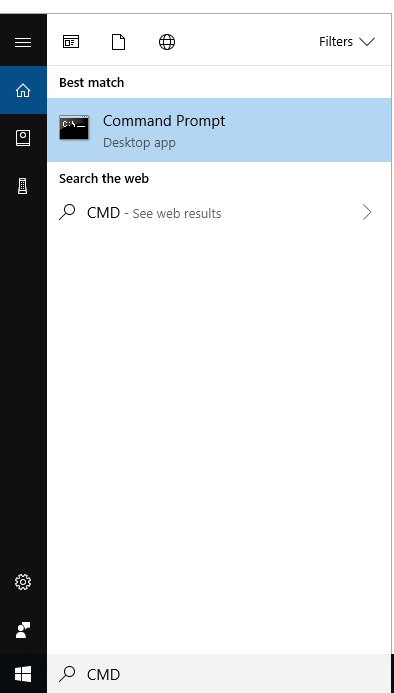Filter results by Web globe icon
This screenshot has height=693, width=394.
[167, 42]
